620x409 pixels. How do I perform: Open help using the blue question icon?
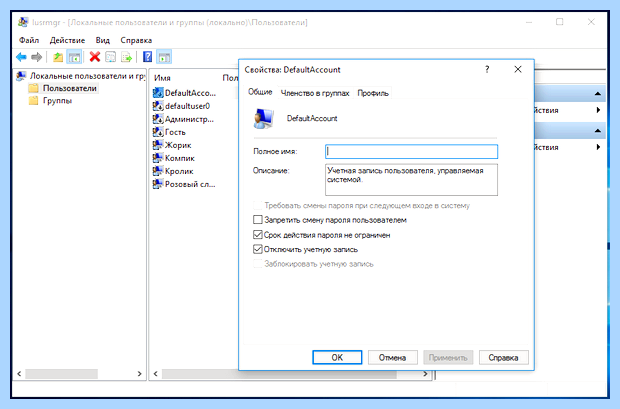147,57
